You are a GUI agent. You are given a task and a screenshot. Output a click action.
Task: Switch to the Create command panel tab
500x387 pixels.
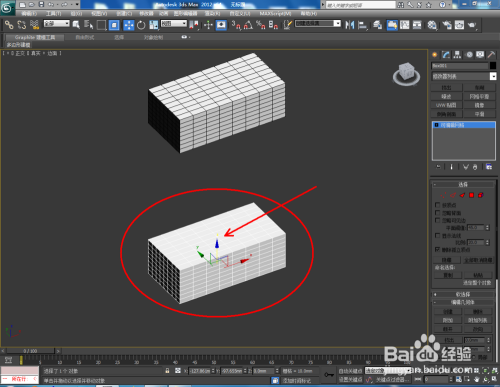[x=435, y=55]
